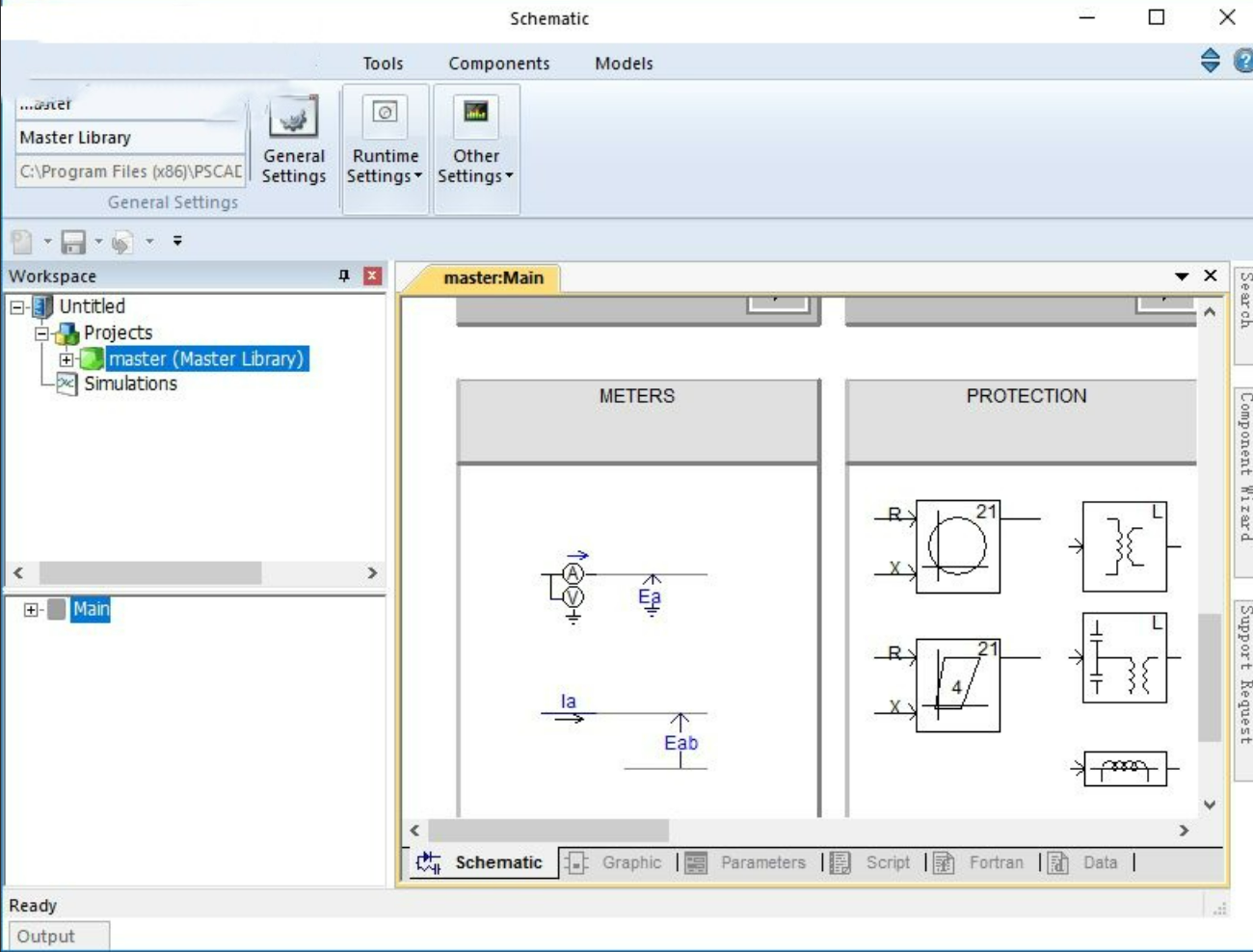Select the Ea voltmeter-to-ground component
This screenshot has height=952, width=1253.
pos(652,595)
